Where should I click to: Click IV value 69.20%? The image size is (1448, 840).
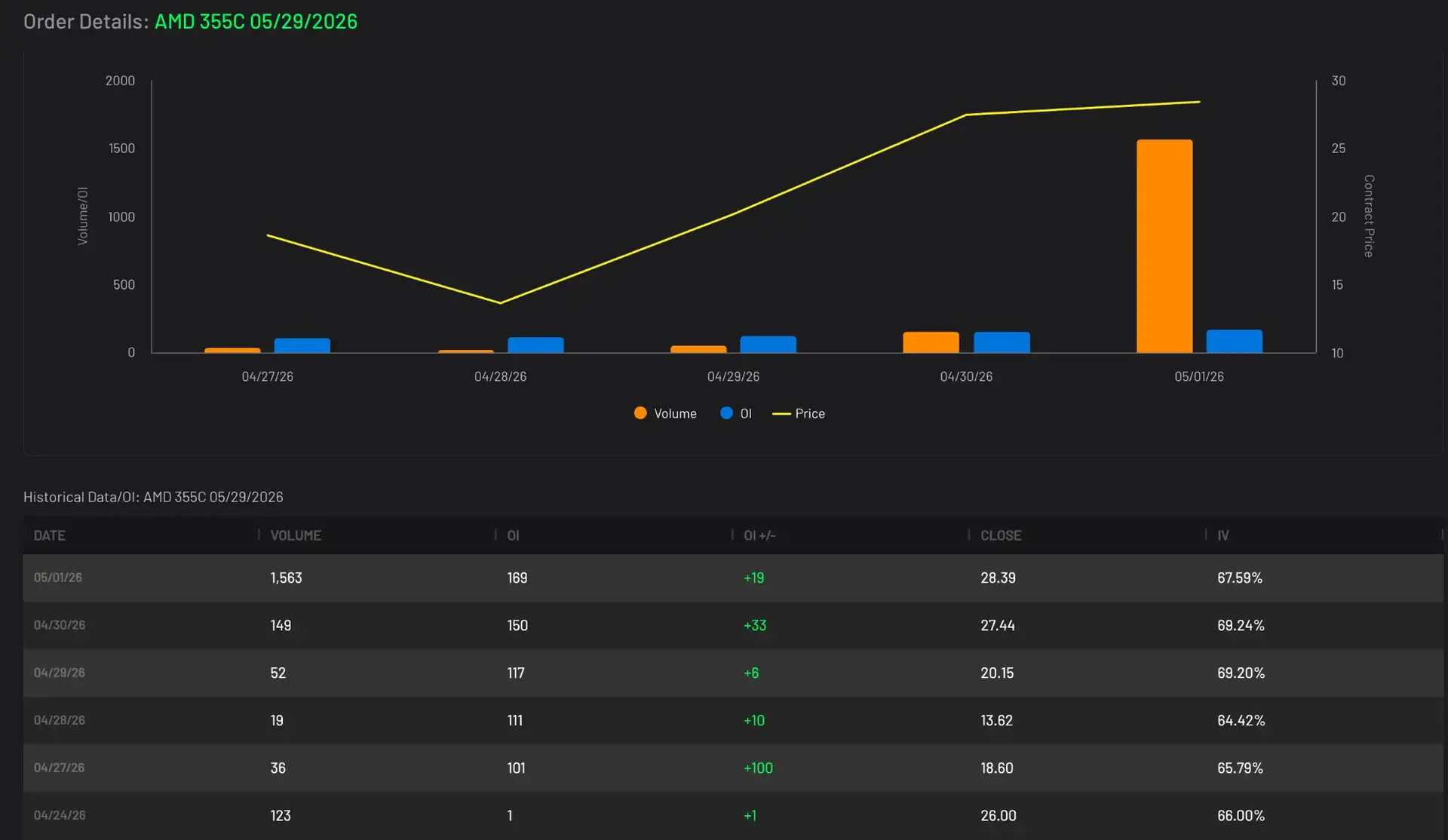(1241, 673)
